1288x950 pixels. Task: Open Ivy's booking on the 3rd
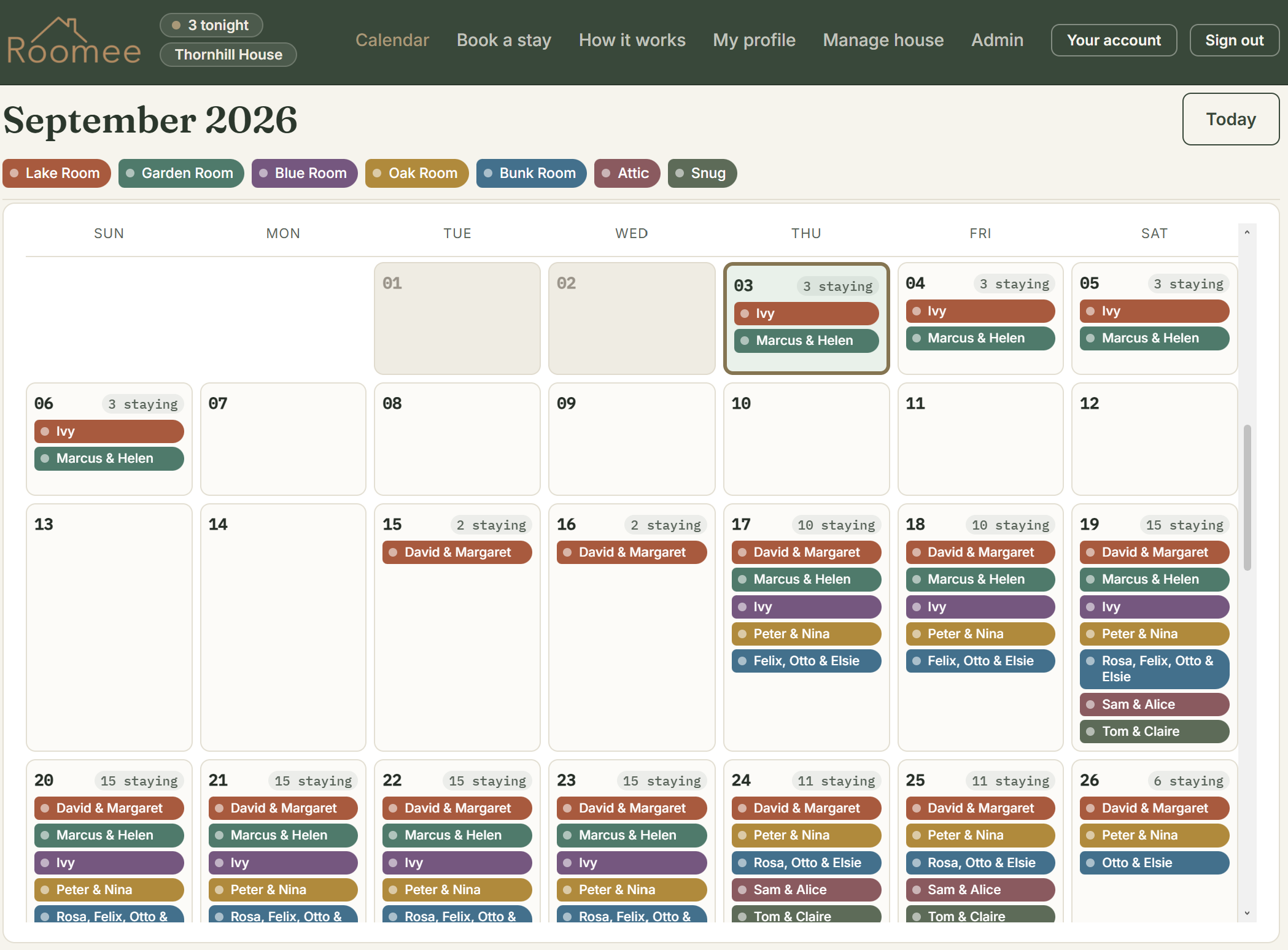point(806,314)
